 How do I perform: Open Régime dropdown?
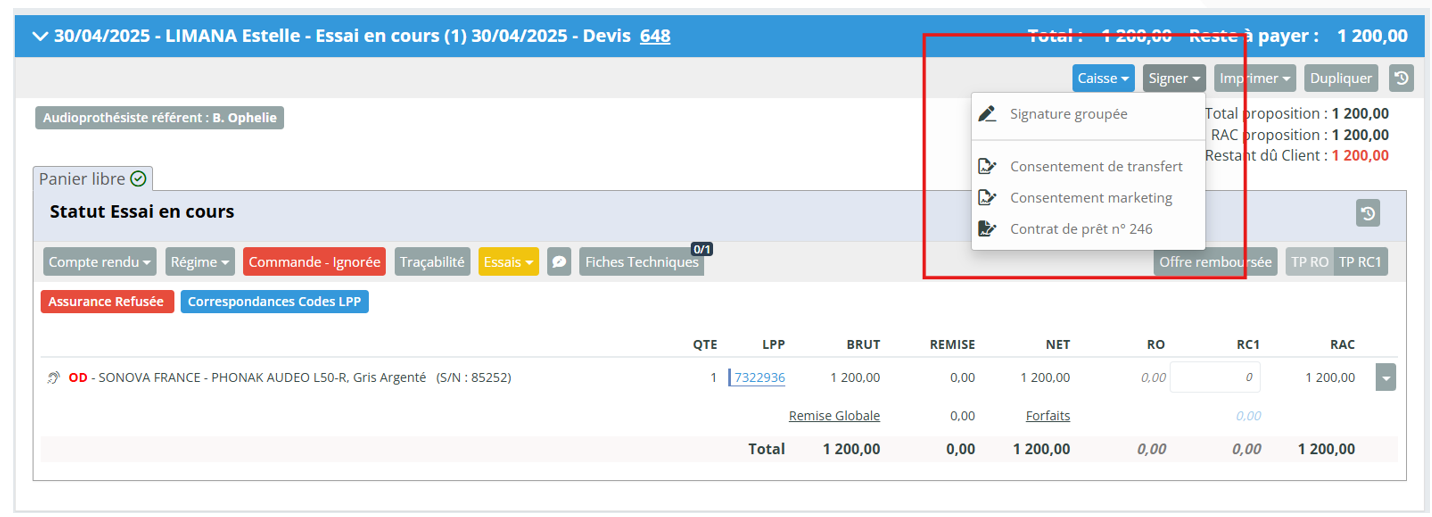pos(200,262)
